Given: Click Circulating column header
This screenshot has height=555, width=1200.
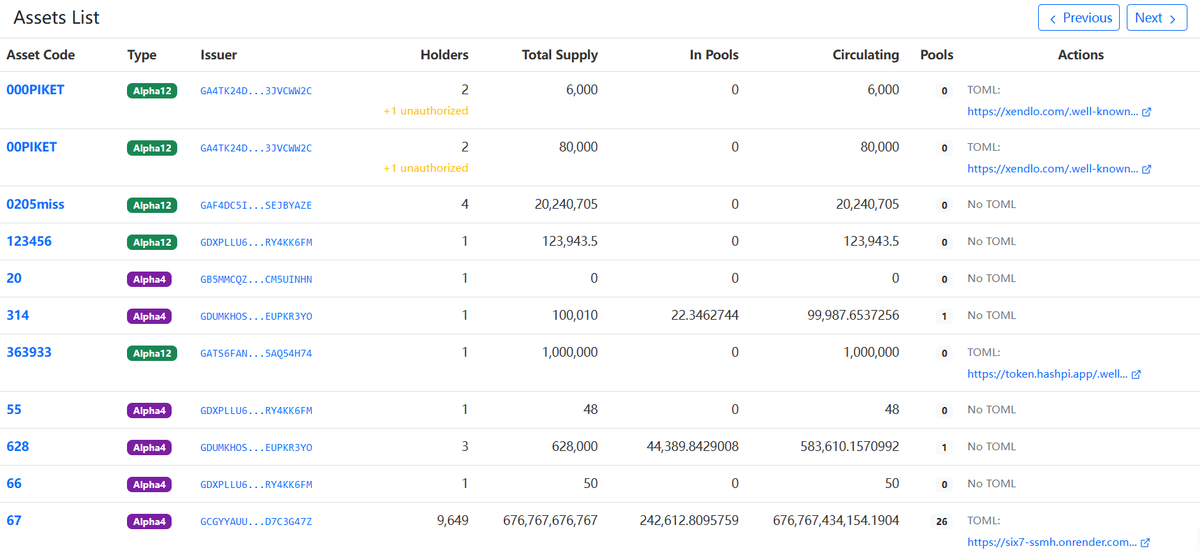Looking at the screenshot, I should click(866, 55).
